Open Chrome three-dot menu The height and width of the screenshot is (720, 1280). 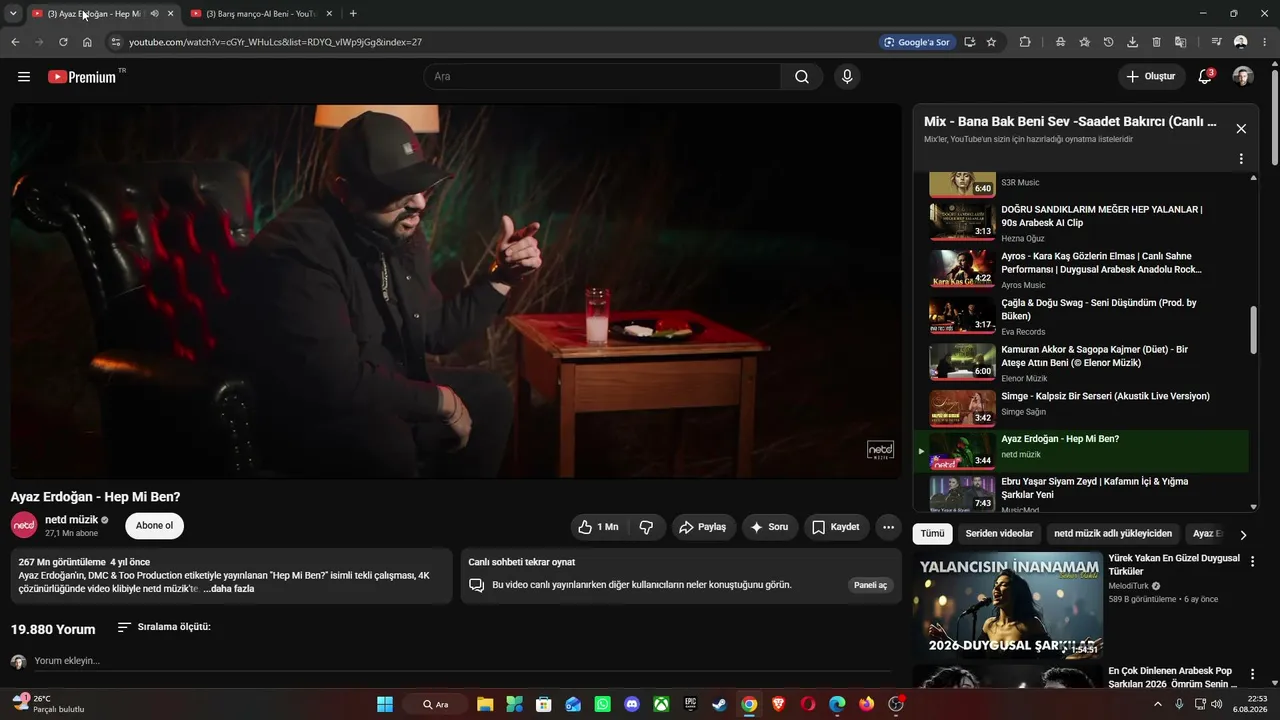click(1264, 42)
